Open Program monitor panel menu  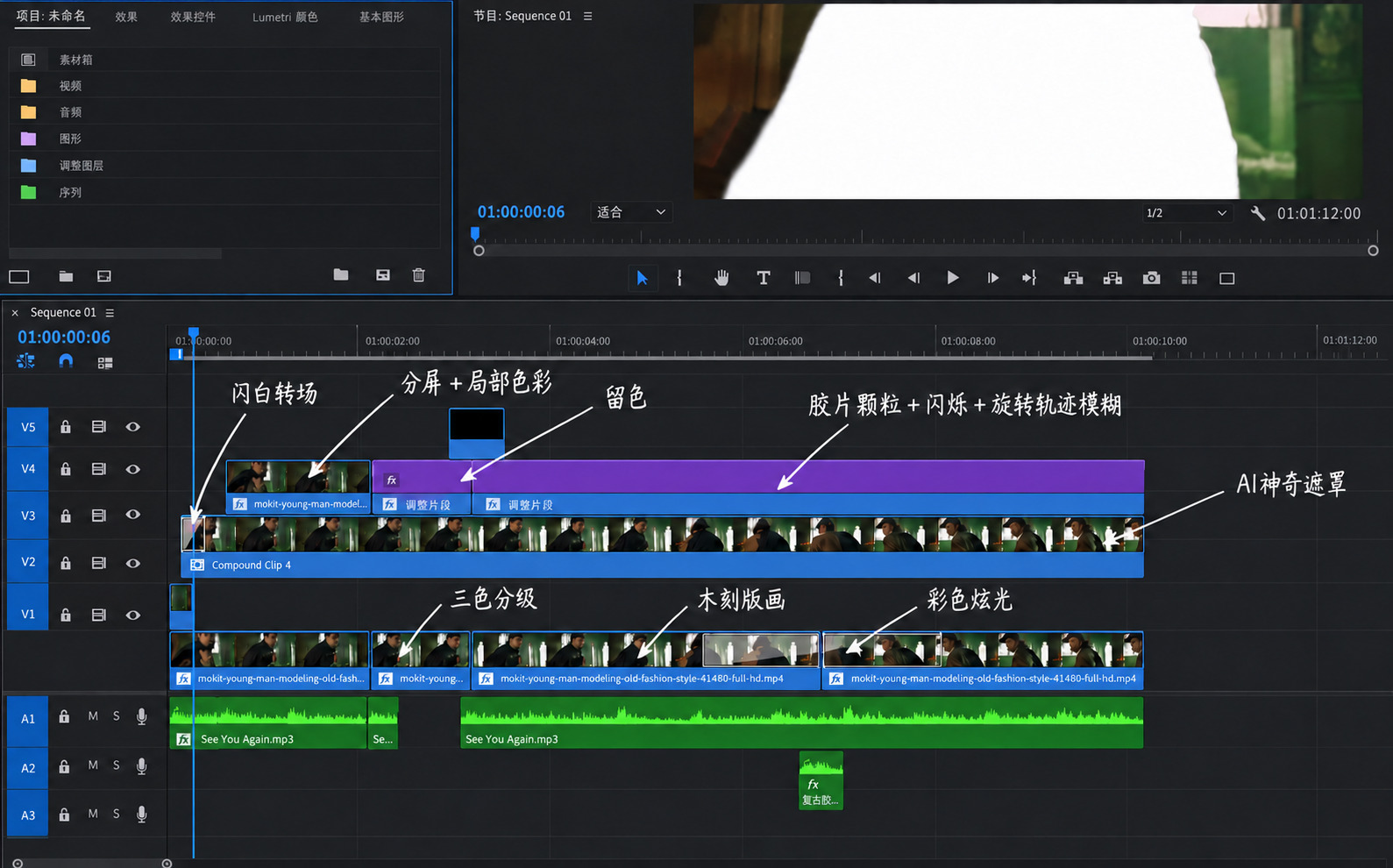point(587,16)
